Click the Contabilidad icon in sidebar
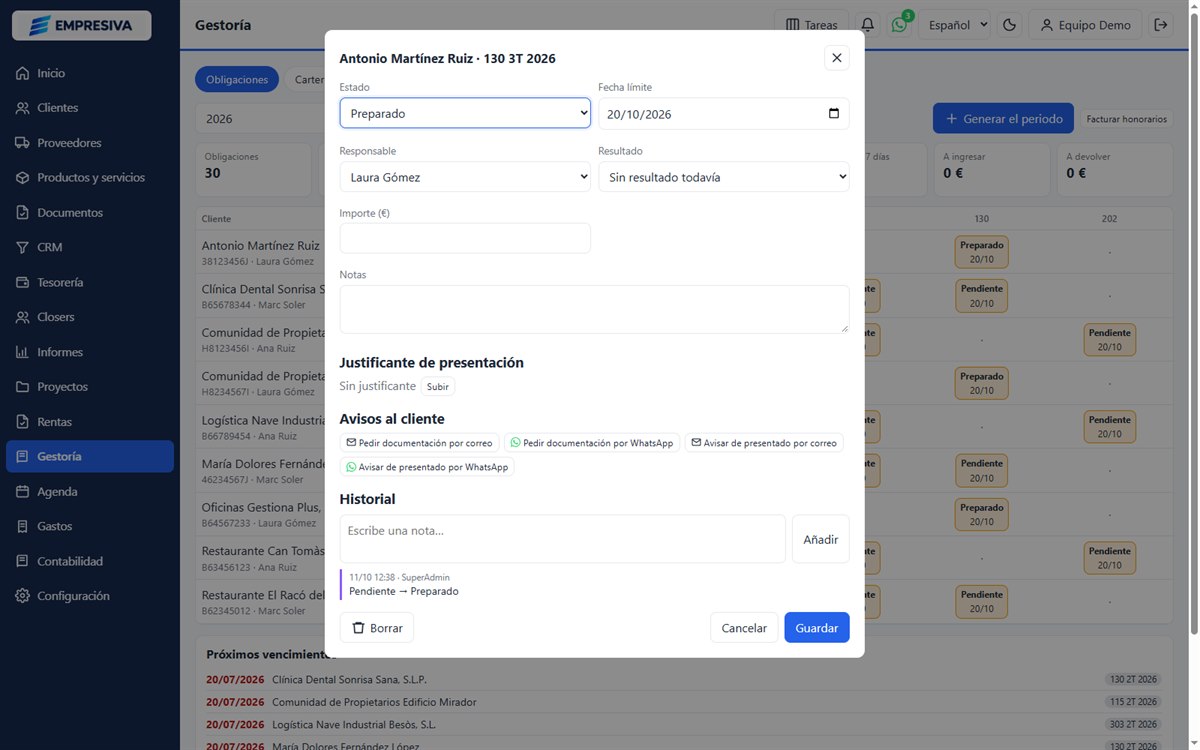The image size is (1200, 750). 22,561
